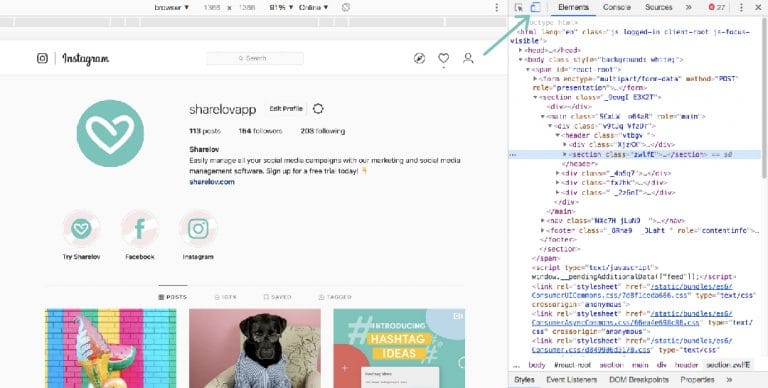The height and width of the screenshot is (388, 768).
Task: Open the DevTools kebab menu
Action: click(741, 7)
